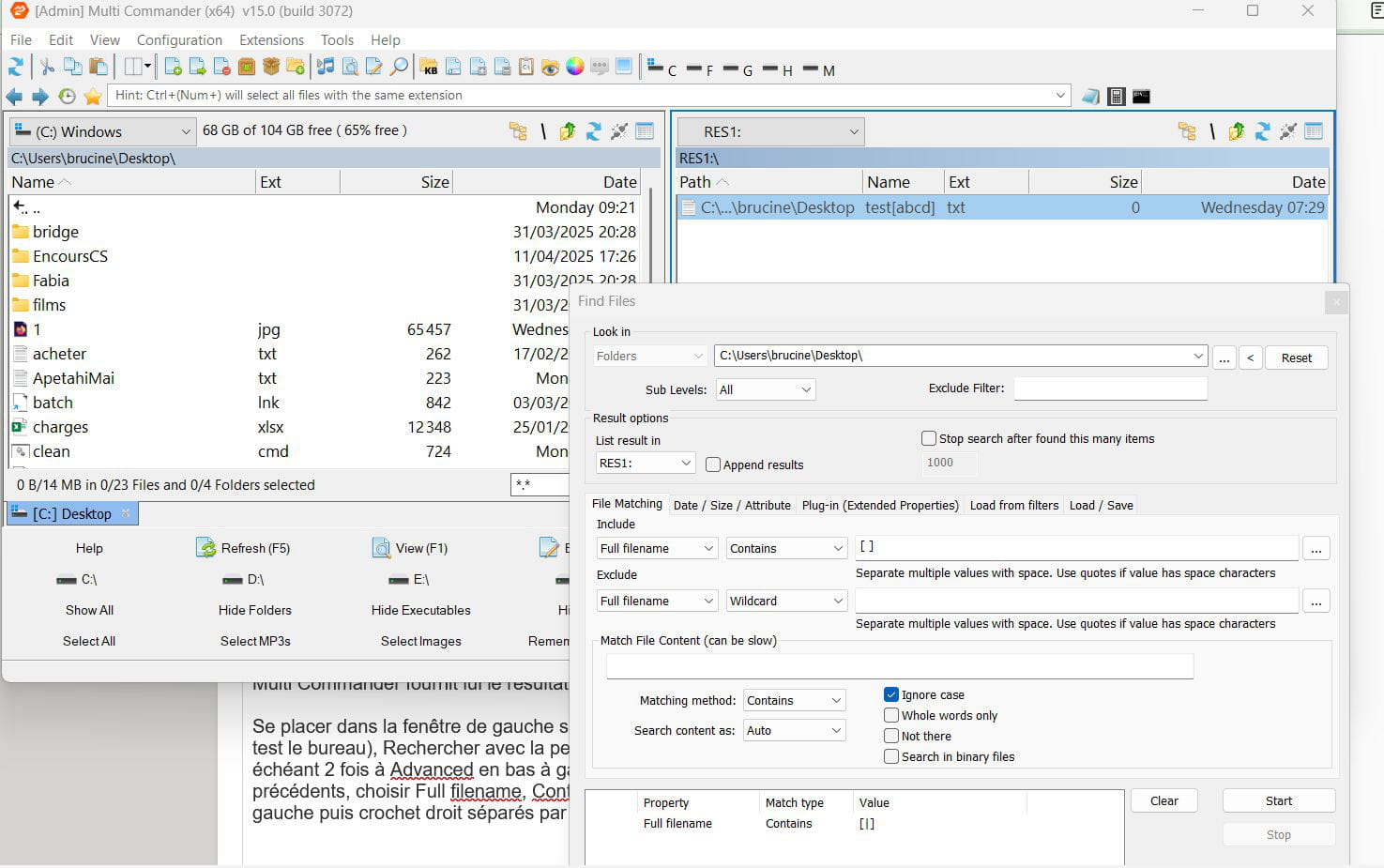Open the calculator icon beside the command line
The height and width of the screenshot is (868, 1384).
(x=1117, y=96)
